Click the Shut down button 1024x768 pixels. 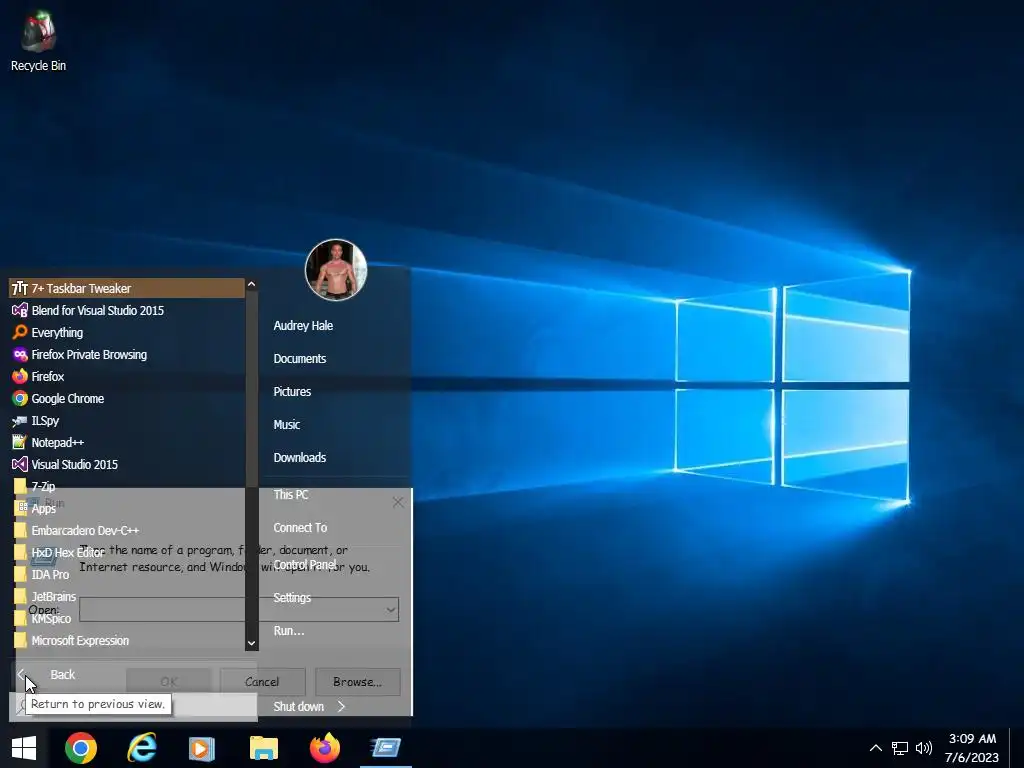[x=298, y=706]
